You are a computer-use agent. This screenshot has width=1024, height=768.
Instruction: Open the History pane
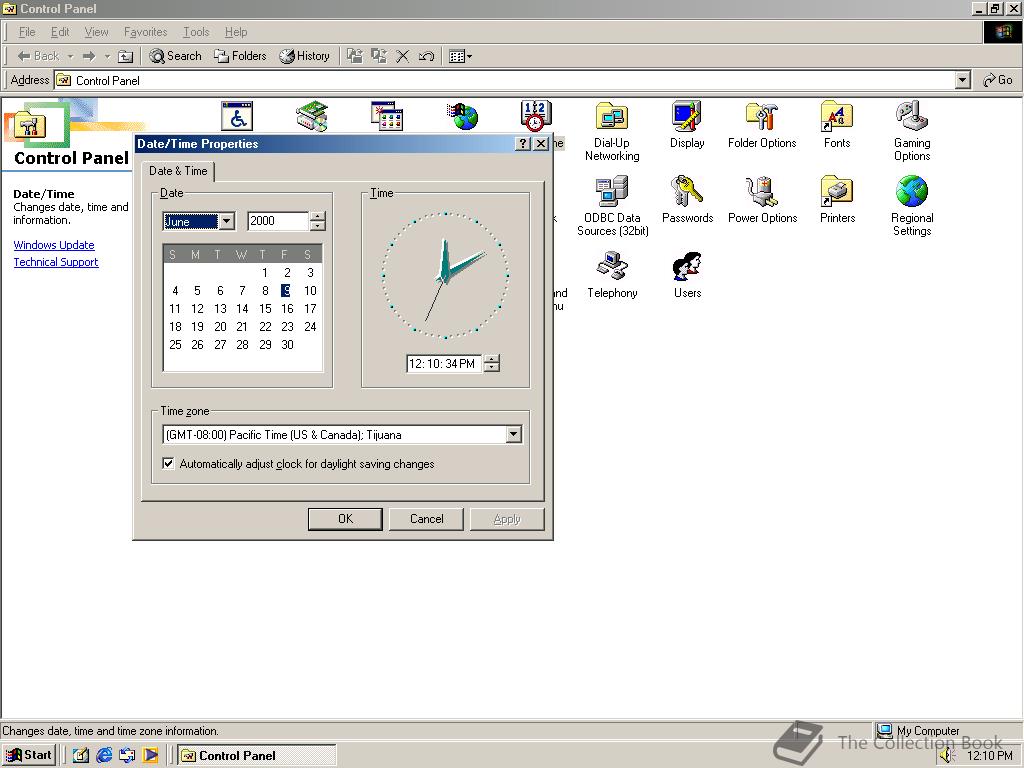(304, 56)
